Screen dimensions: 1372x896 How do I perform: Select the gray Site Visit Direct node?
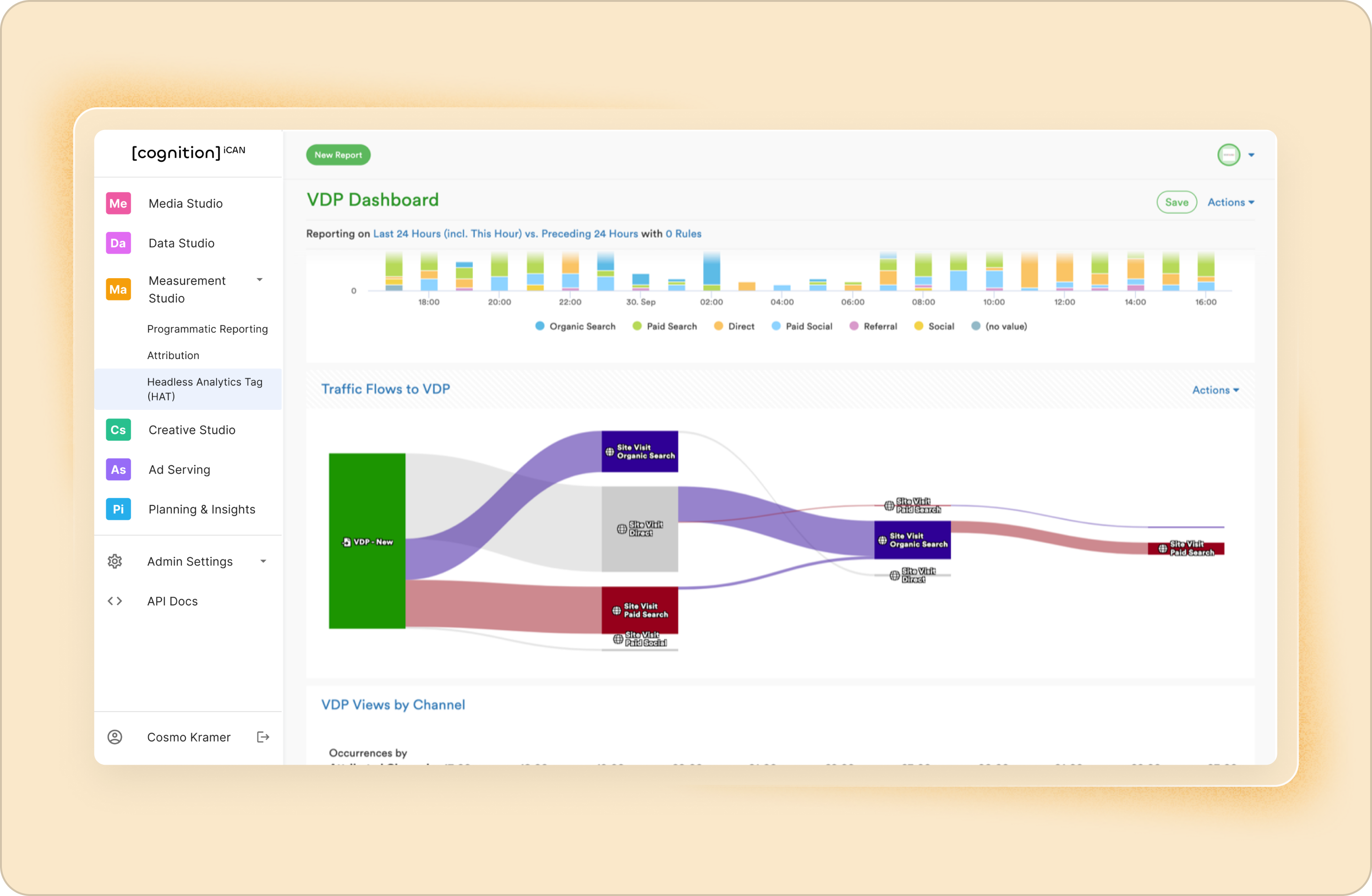tap(640, 529)
